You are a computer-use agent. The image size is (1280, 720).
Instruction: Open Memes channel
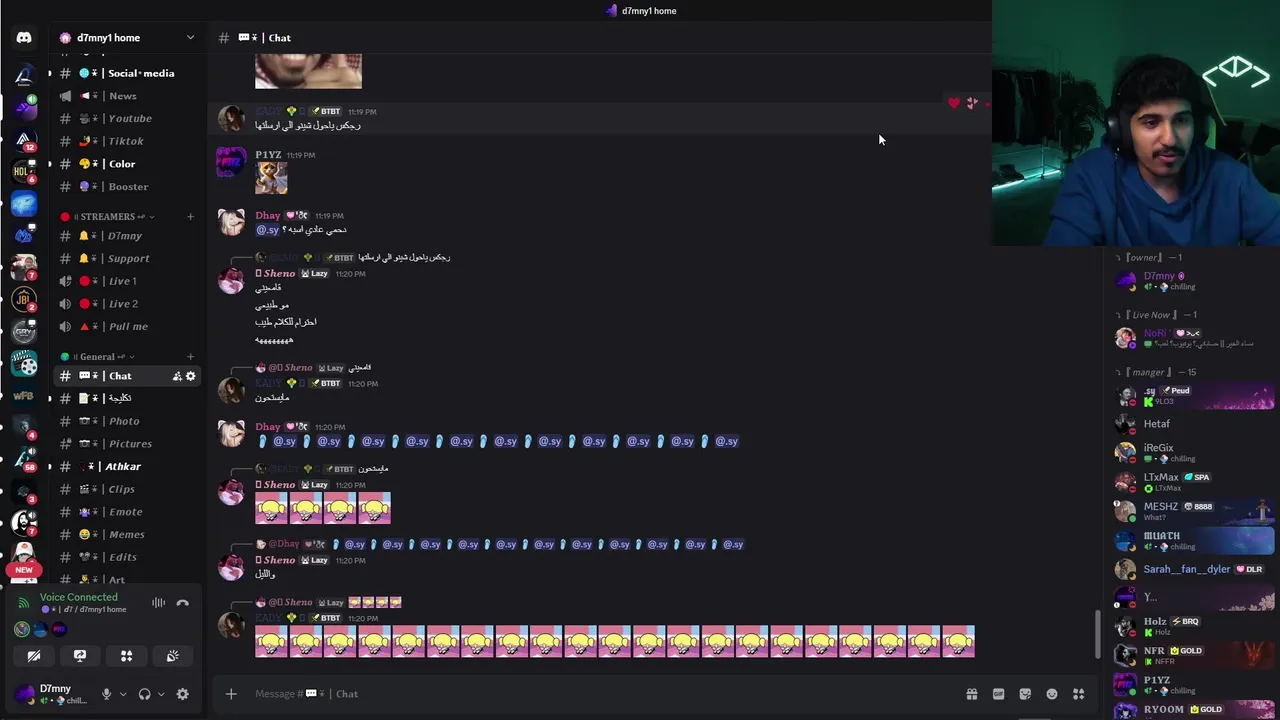pyautogui.click(x=128, y=534)
